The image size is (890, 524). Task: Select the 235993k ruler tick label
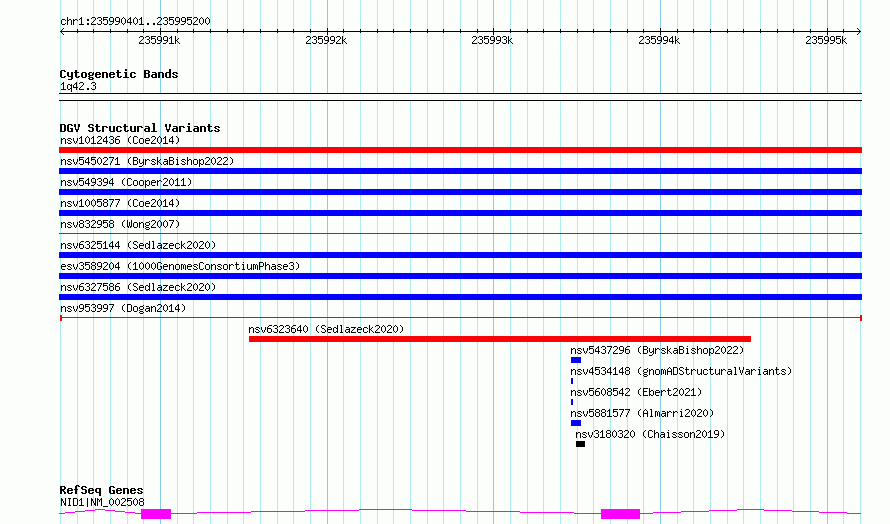492,40
